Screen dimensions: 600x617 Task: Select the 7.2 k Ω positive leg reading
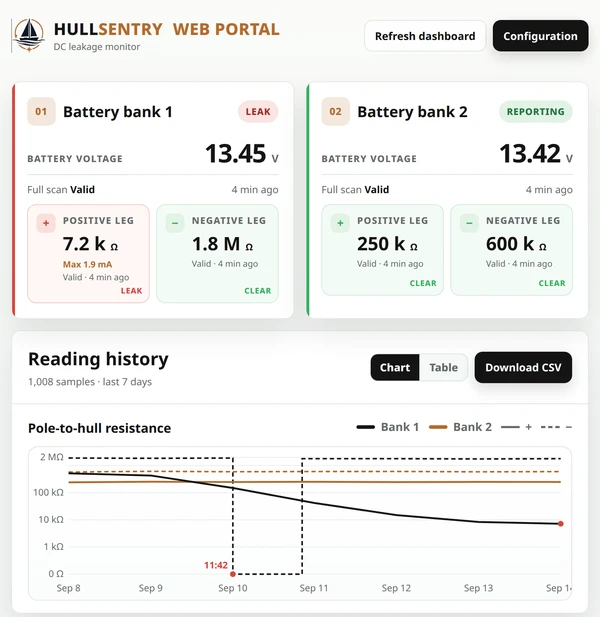pos(90,244)
